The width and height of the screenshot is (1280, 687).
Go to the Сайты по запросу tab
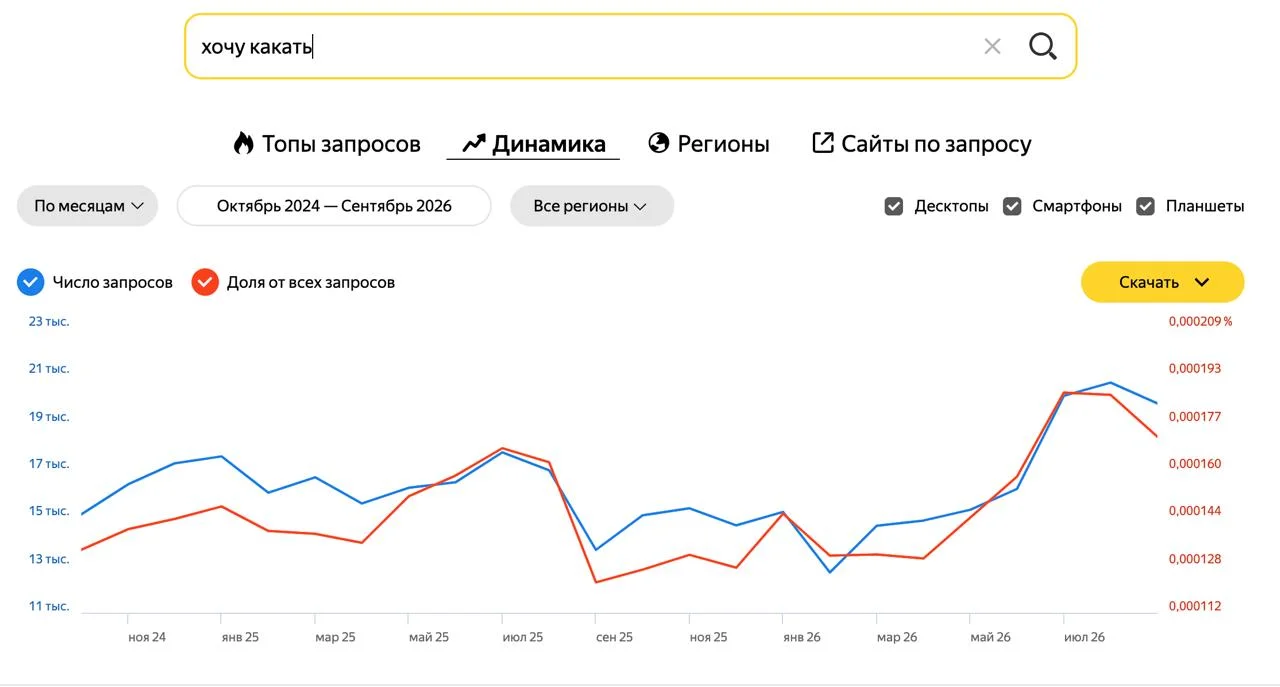pos(921,144)
